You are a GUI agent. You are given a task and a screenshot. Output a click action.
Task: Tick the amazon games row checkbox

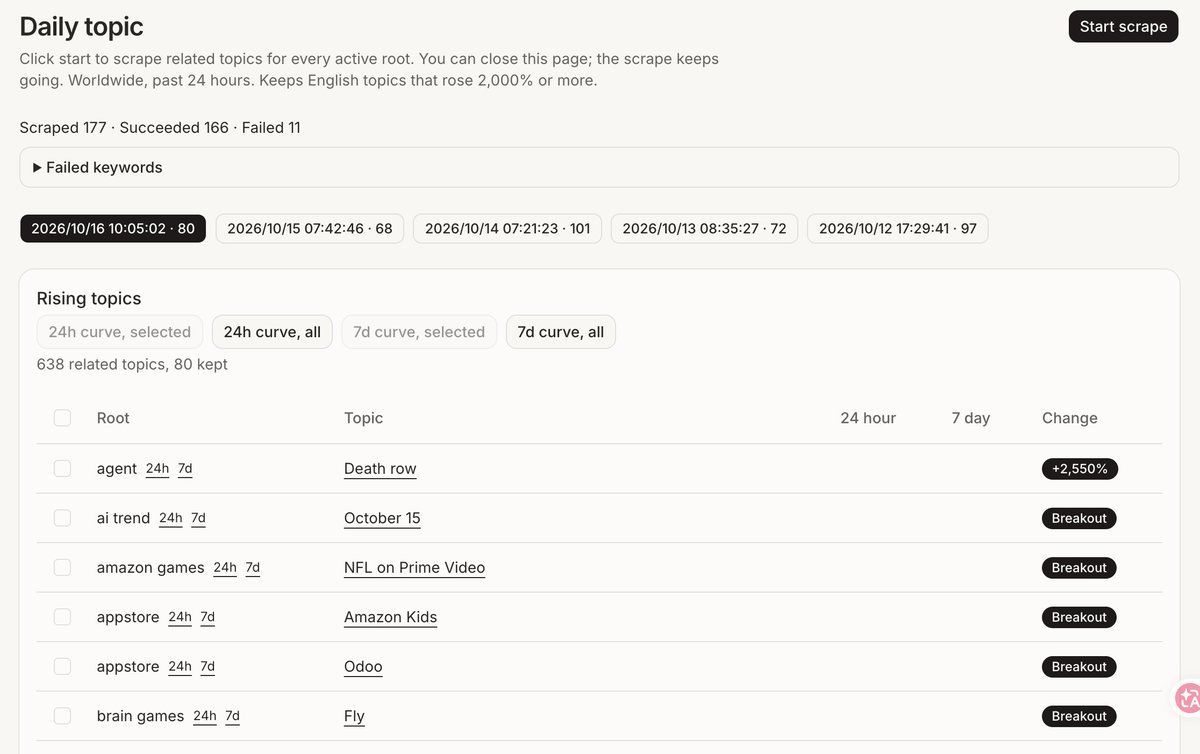62,567
